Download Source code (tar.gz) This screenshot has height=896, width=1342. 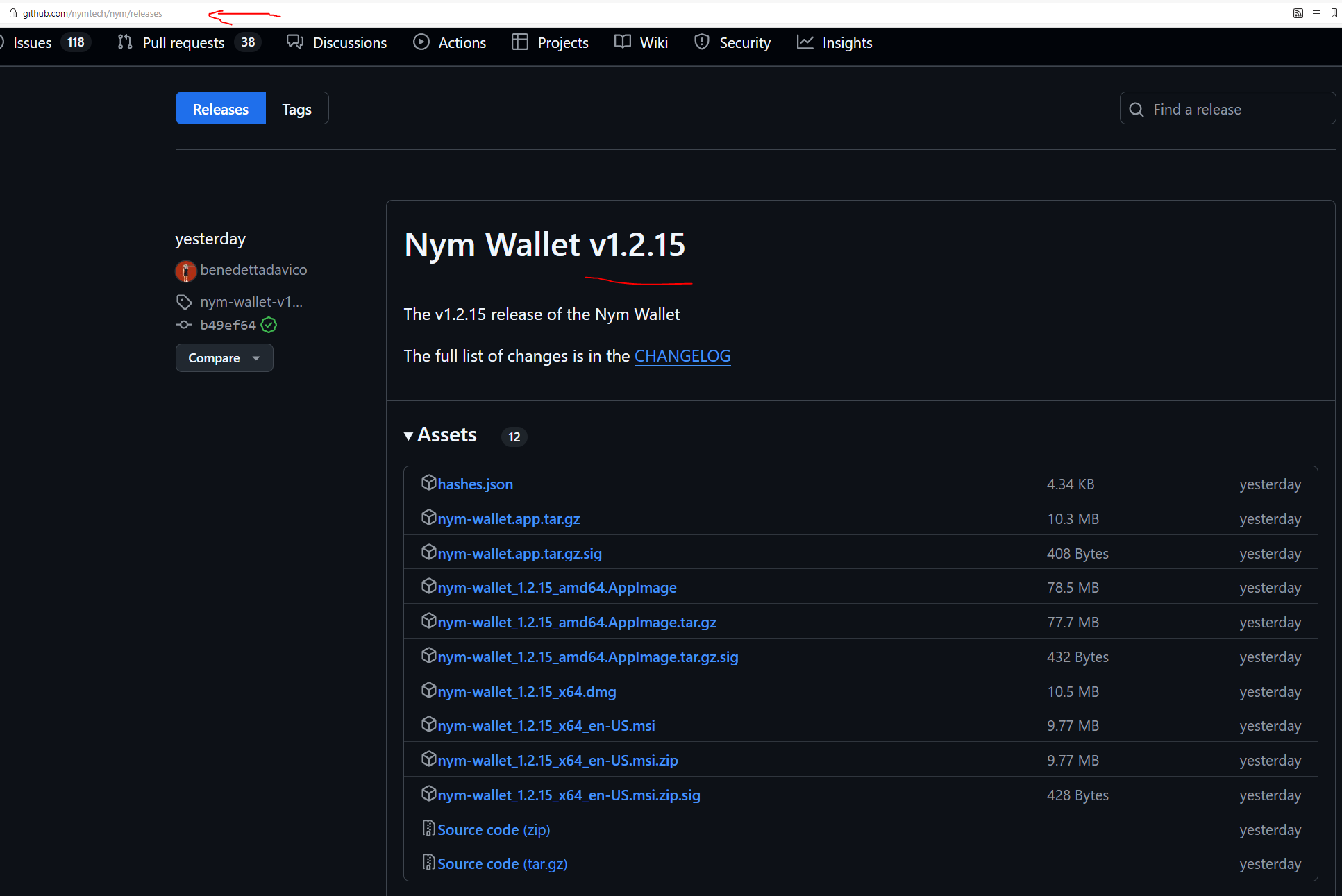tap(502, 863)
